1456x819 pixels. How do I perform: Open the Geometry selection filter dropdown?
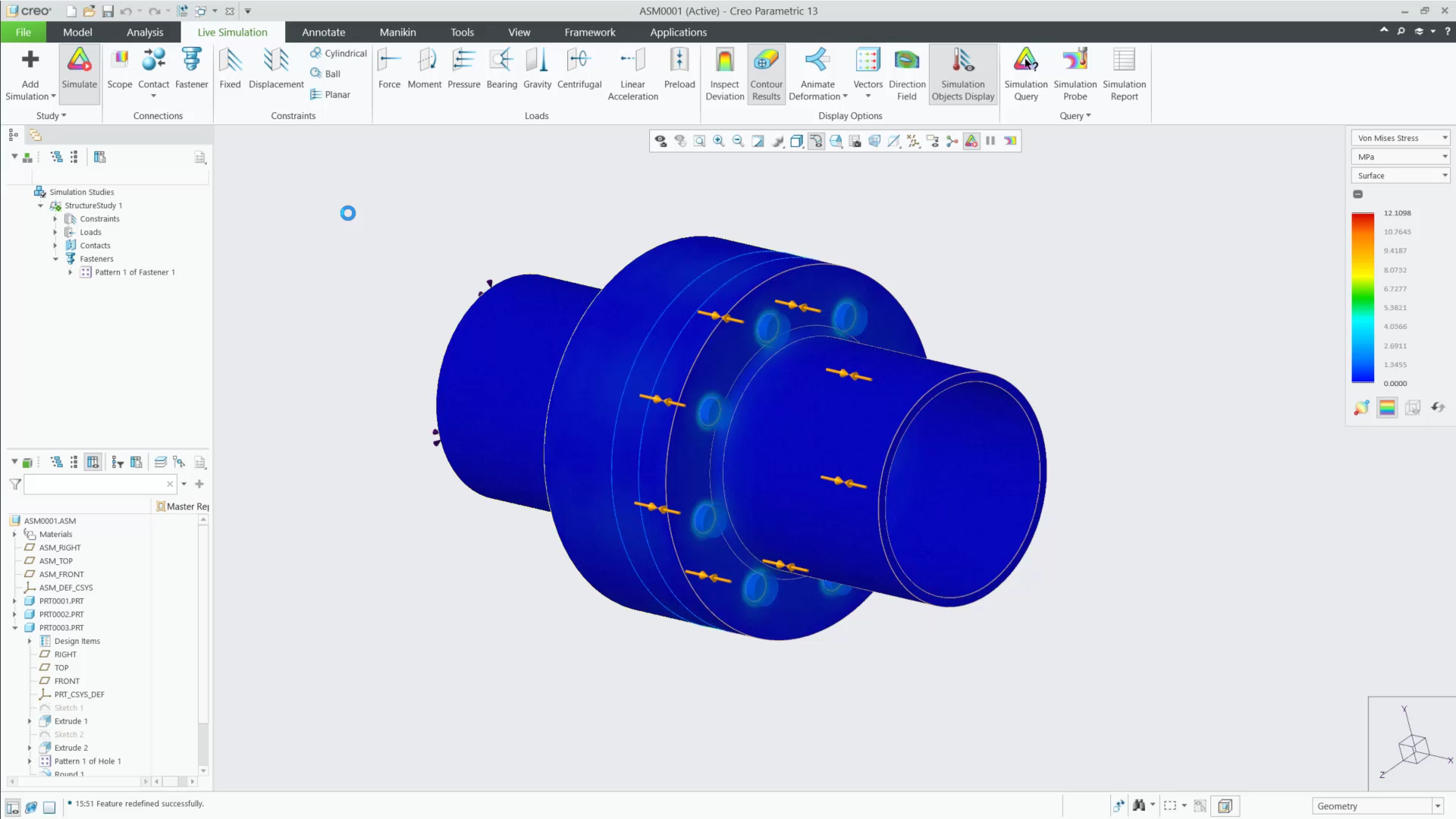(x=1377, y=806)
